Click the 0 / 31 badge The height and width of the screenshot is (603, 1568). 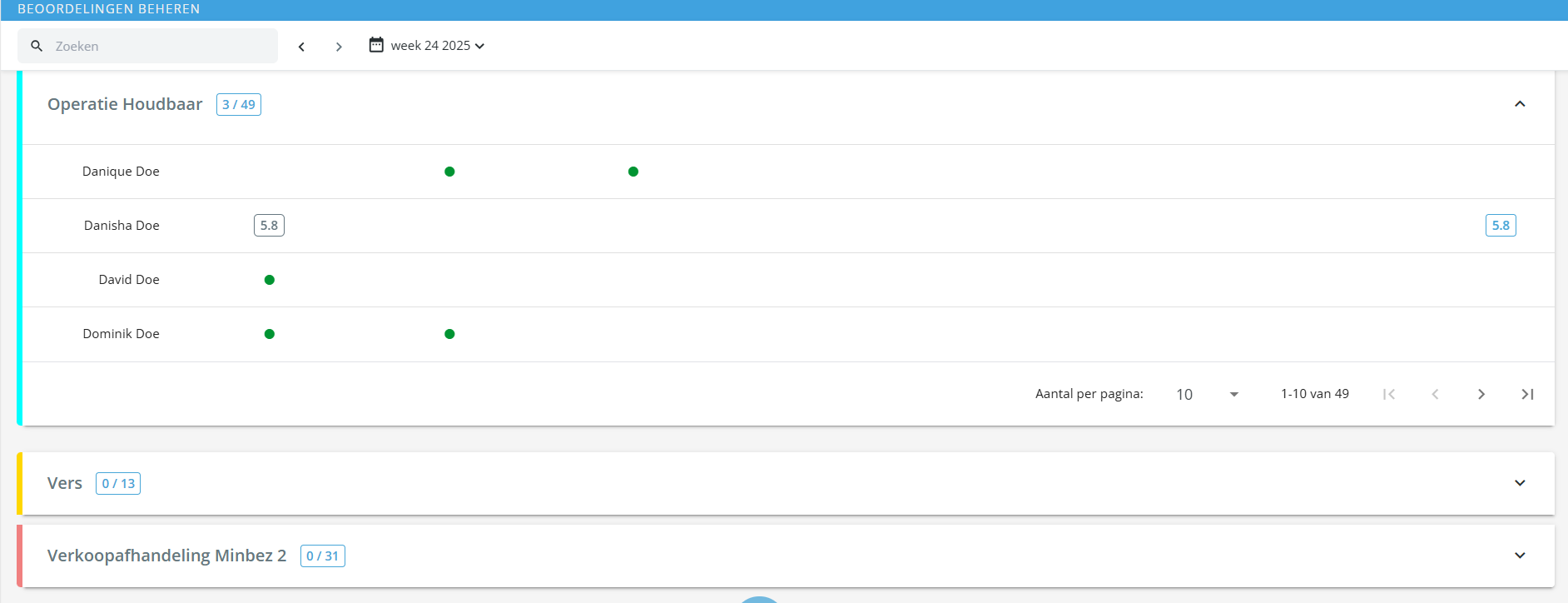pyautogui.click(x=323, y=556)
